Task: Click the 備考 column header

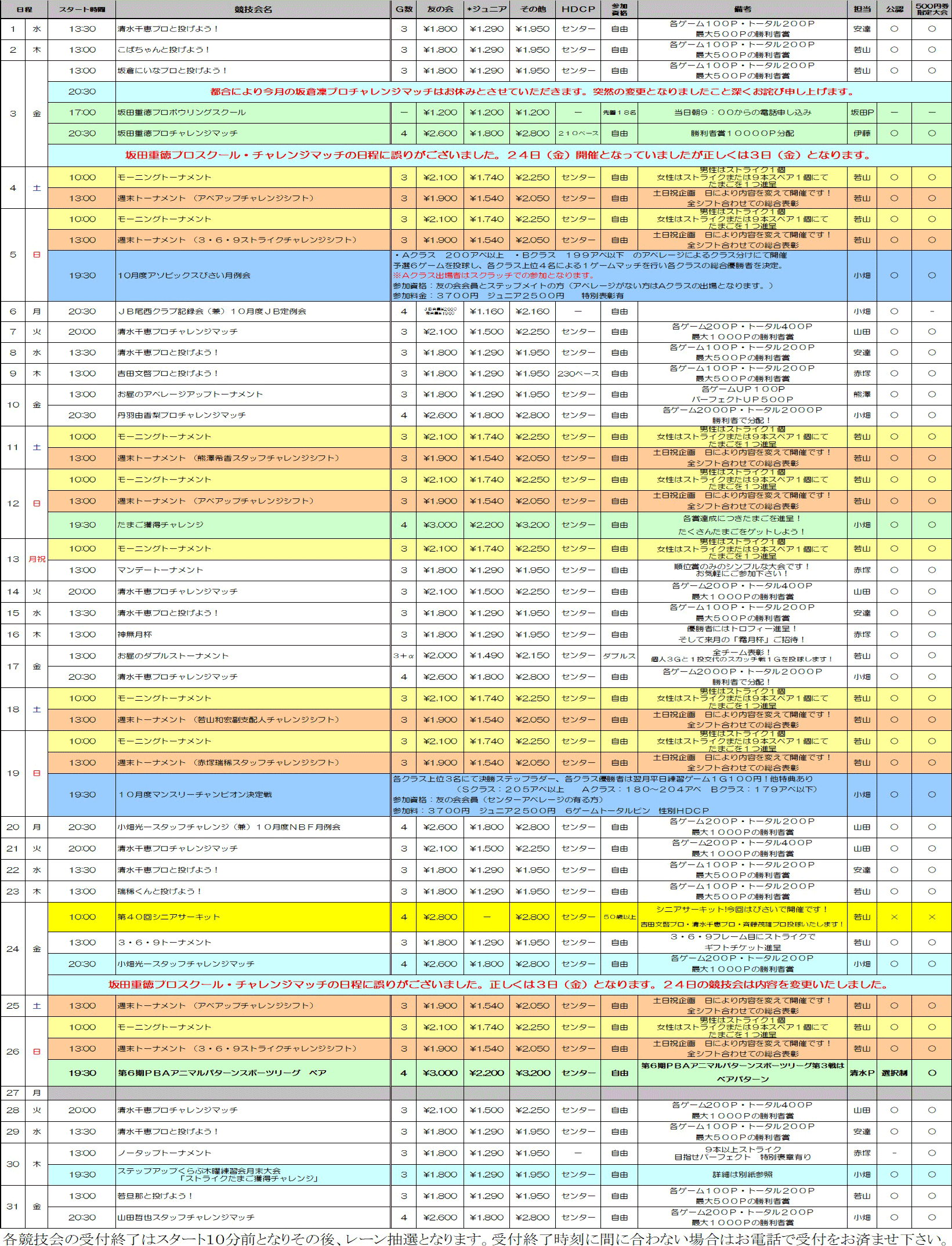Action: [x=742, y=9]
